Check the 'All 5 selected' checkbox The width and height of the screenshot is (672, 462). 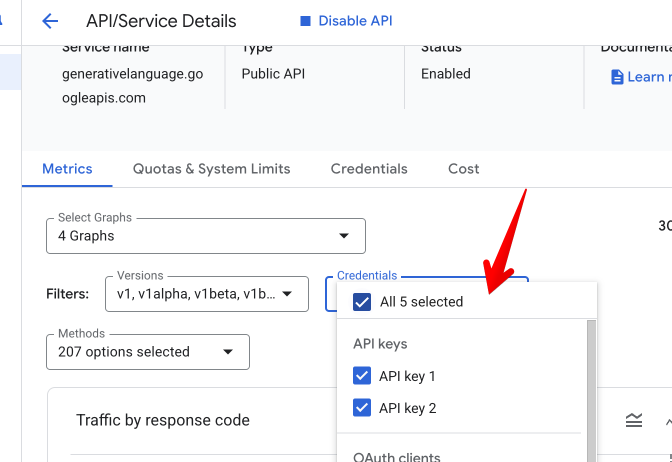[x=362, y=302]
